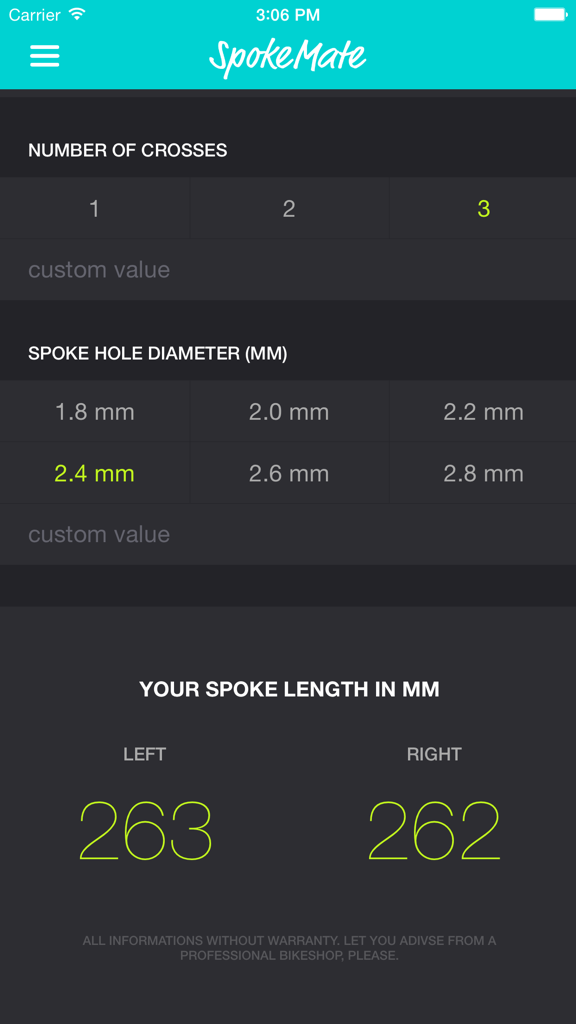Select 3 crosses for spoke lacing
576x1024 pixels.
[481, 209]
